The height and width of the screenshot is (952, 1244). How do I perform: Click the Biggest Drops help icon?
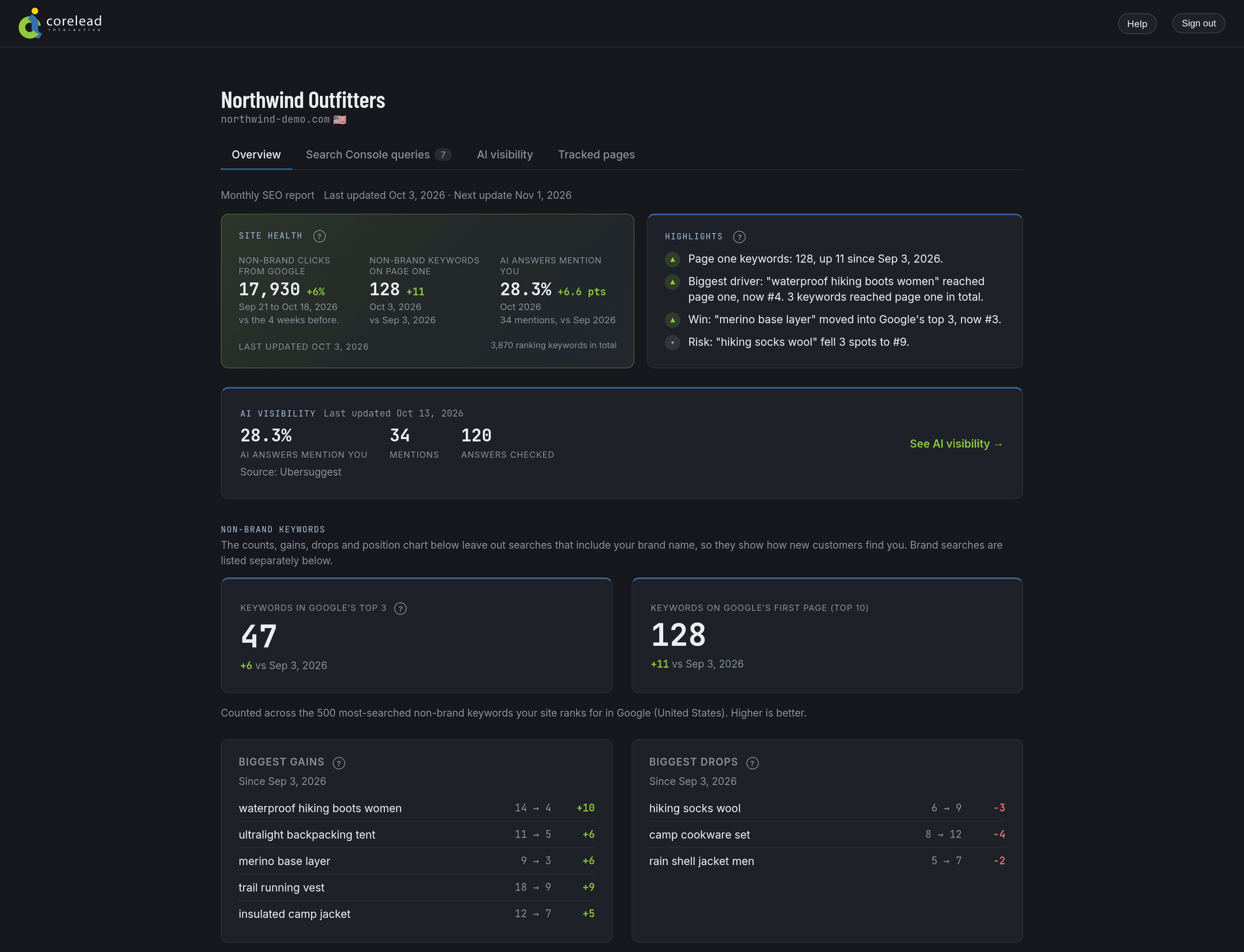point(752,763)
